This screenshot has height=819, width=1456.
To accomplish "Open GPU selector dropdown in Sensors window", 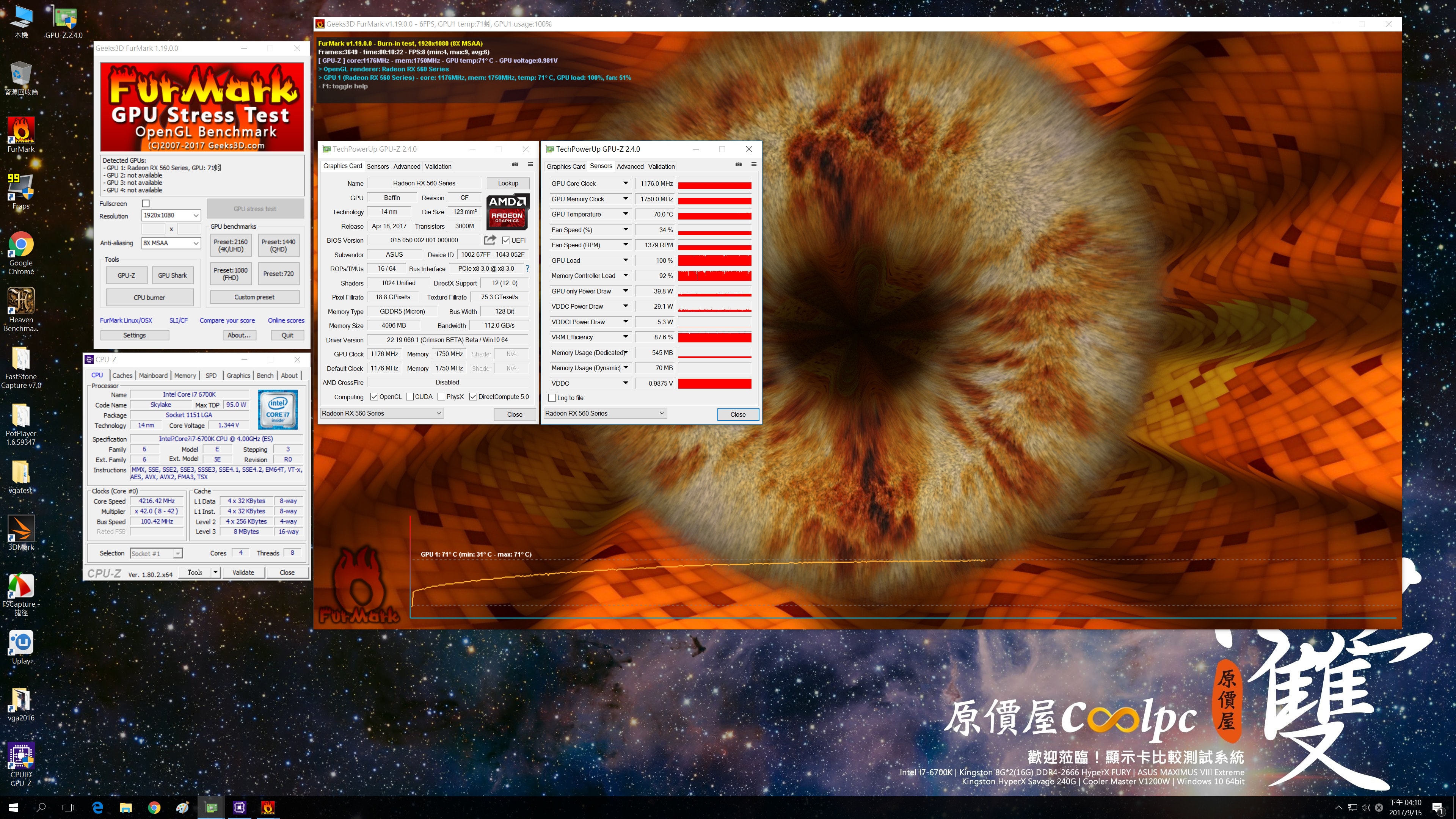I will [605, 413].
